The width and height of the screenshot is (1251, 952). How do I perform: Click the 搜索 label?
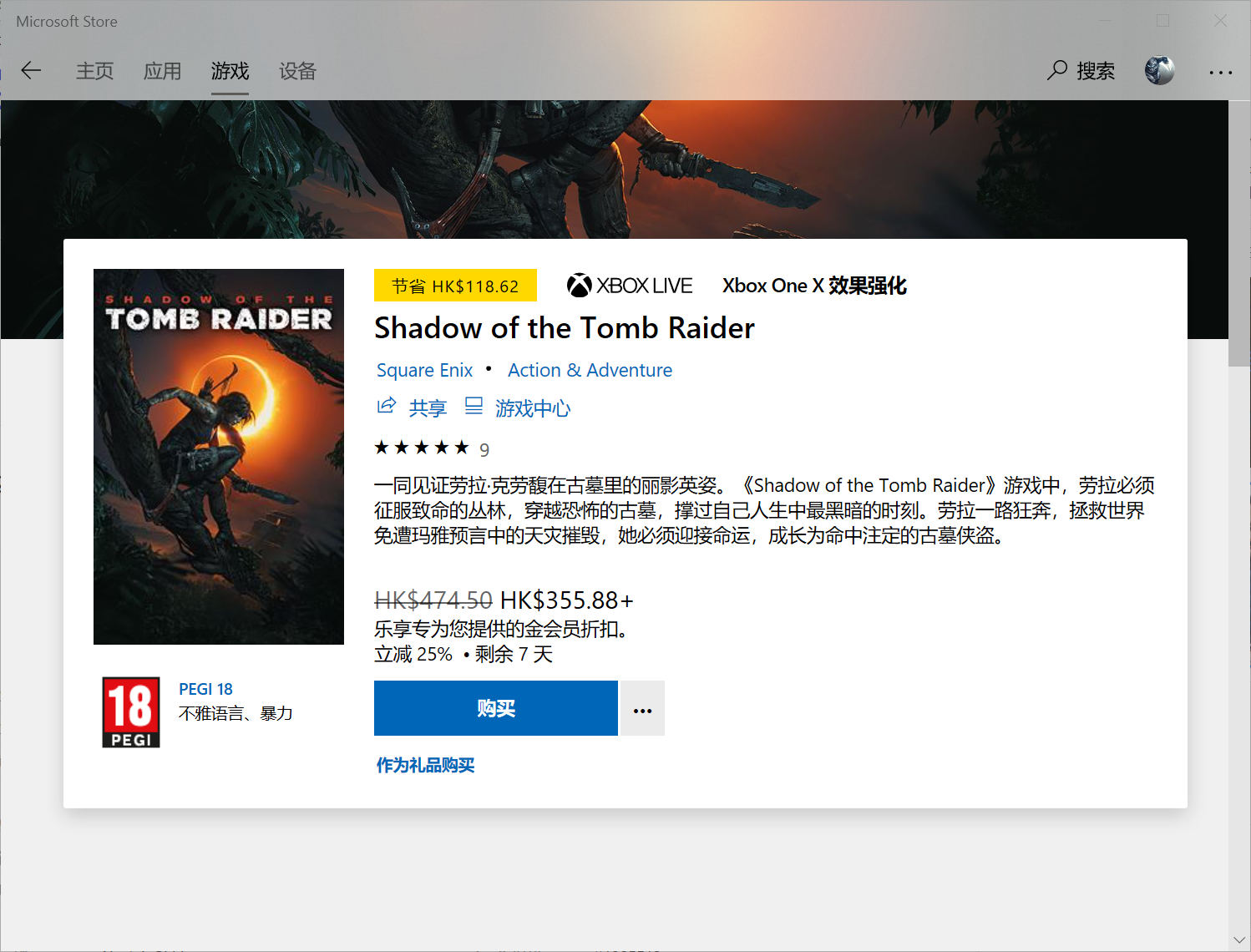click(1096, 71)
